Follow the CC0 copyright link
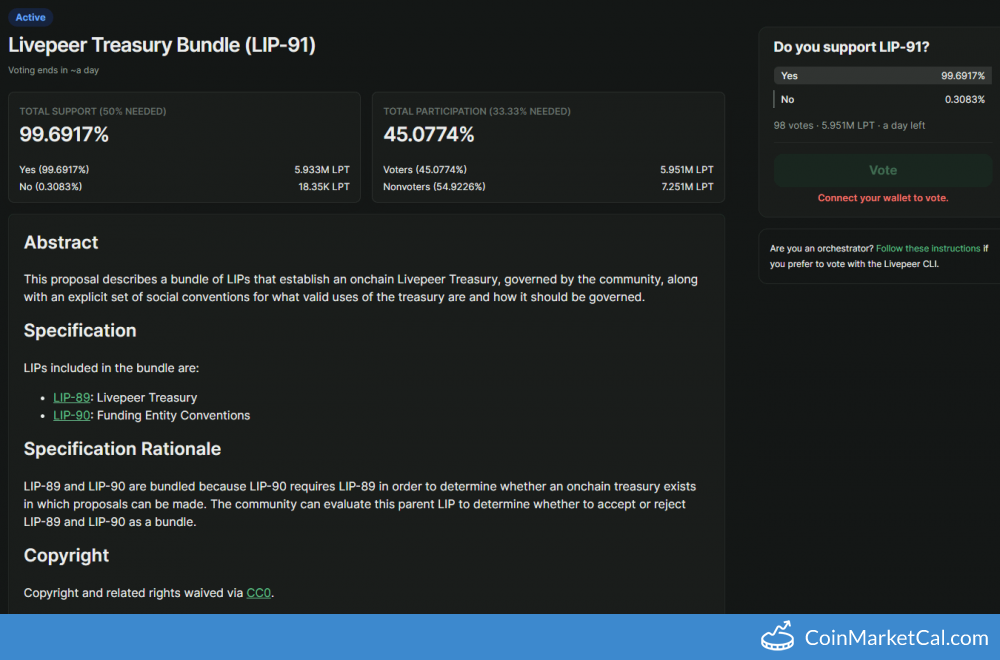 pos(258,593)
